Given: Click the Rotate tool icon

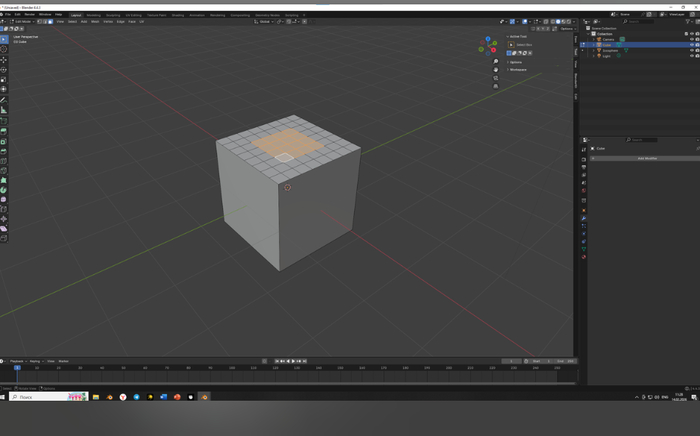Looking at the screenshot, I should click(4, 69).
